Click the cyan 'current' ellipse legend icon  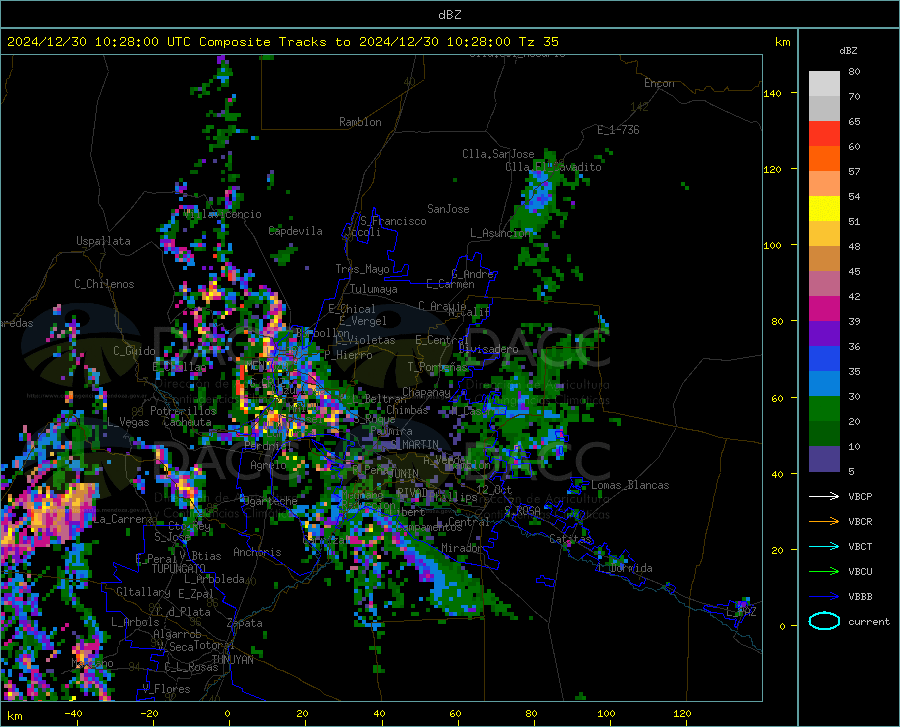coord(824,621)
